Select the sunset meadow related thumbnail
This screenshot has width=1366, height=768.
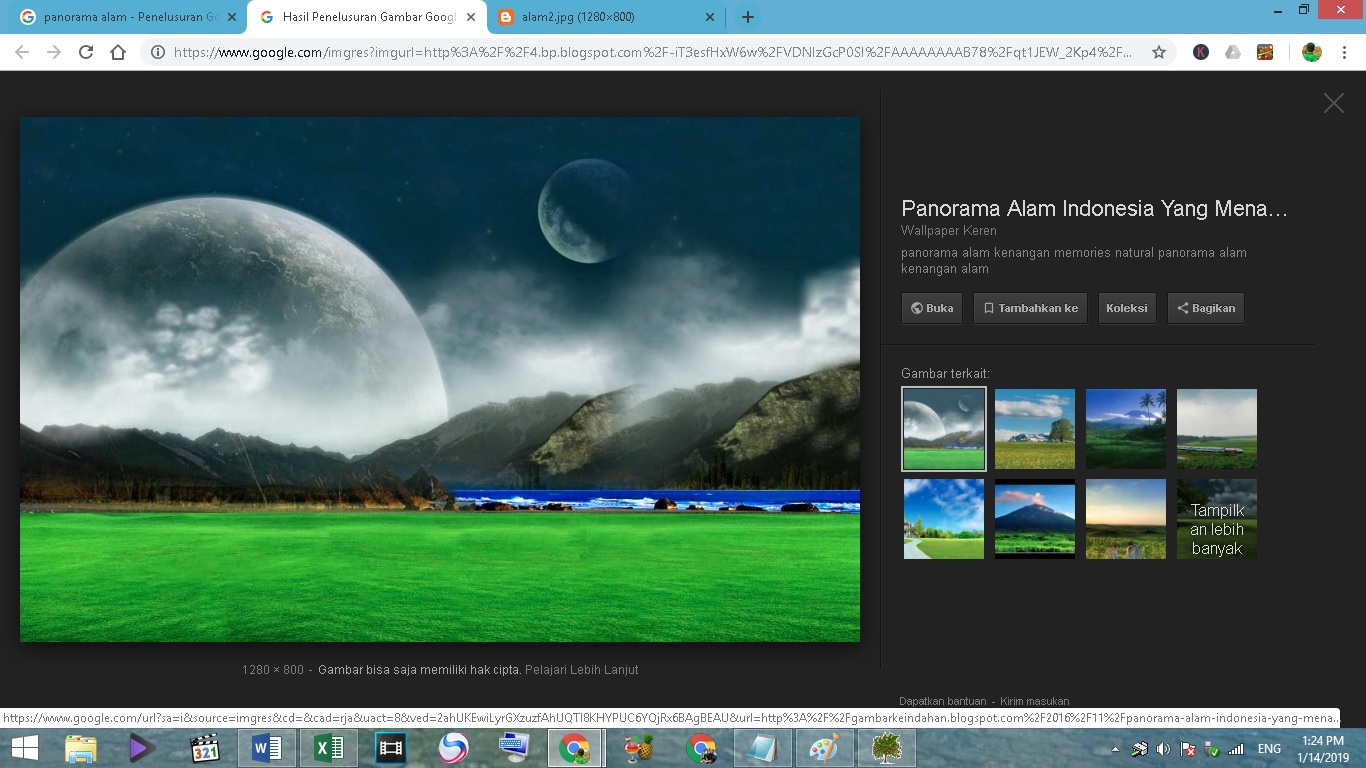point(1126,519)
